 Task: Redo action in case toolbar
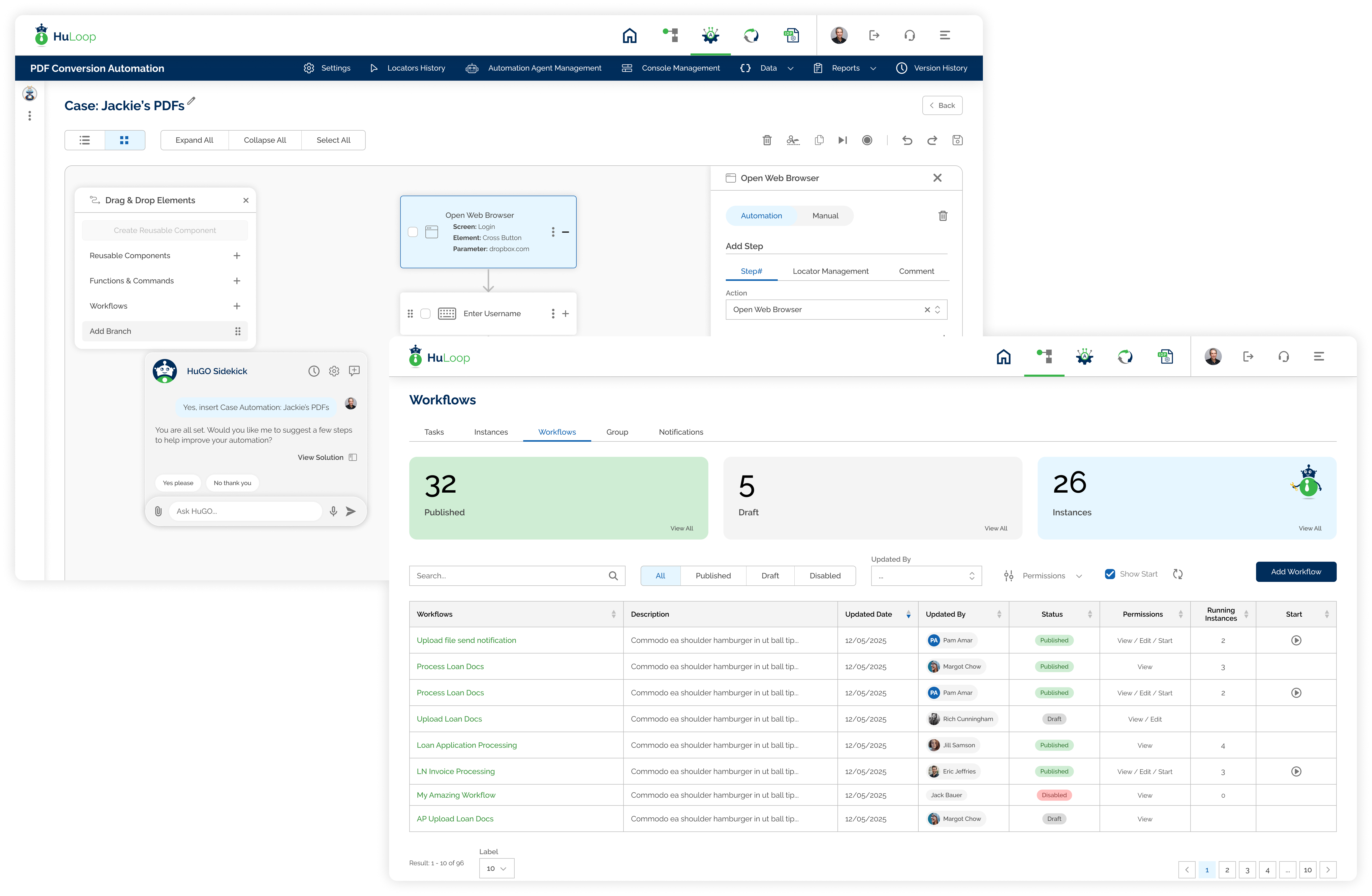coord(932,140)
